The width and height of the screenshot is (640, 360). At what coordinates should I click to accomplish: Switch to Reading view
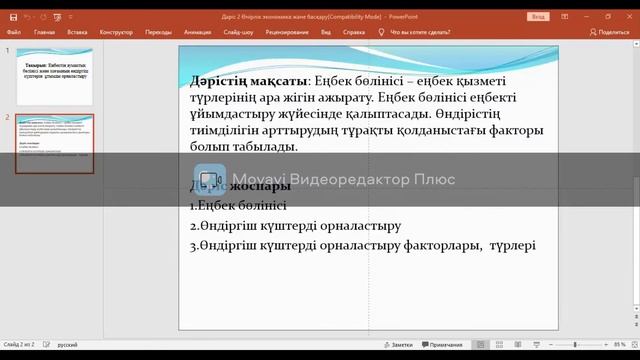coord(518,345)
